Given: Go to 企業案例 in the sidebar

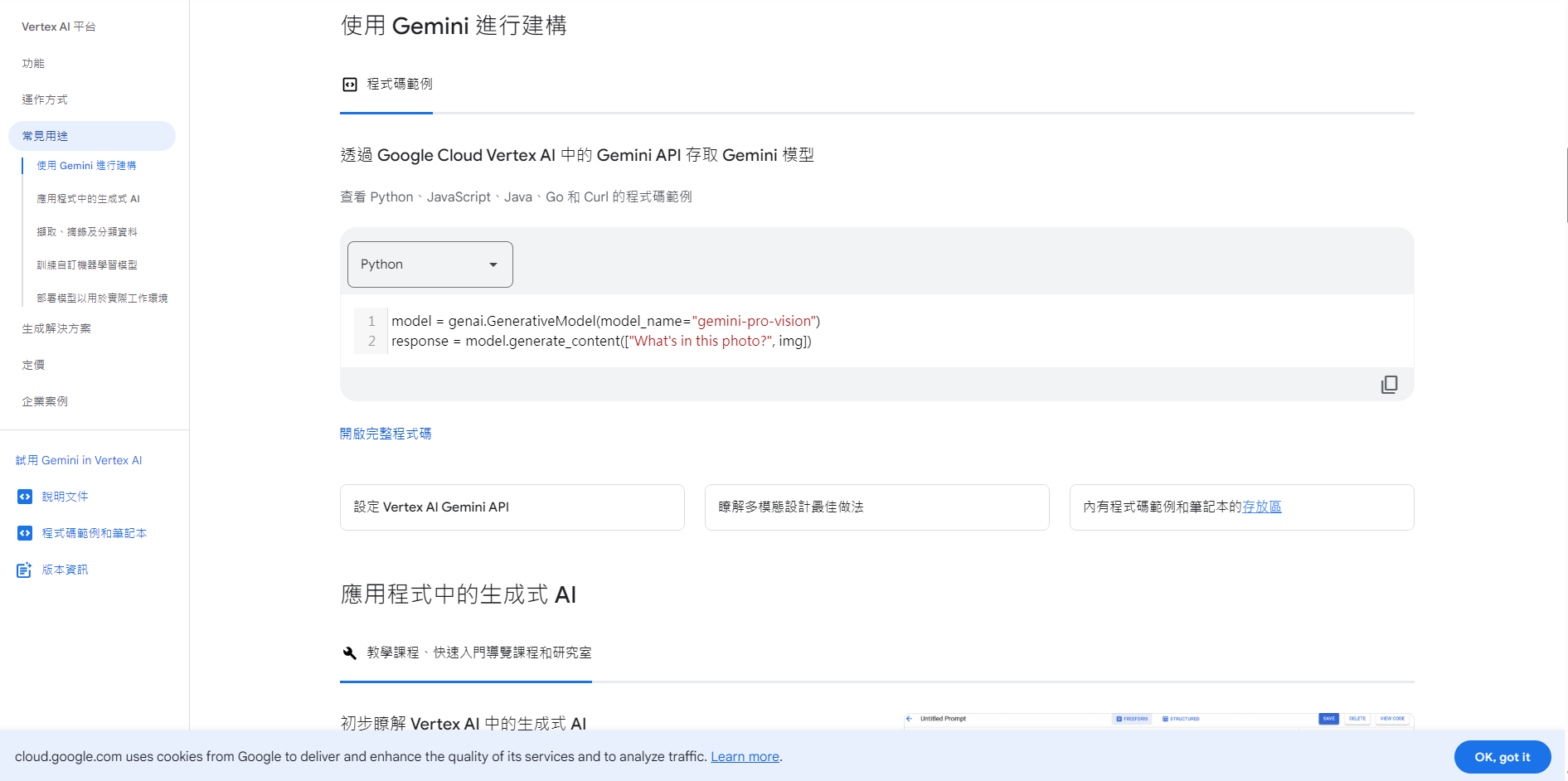Looking at the screenshot, I should (45, 401).
